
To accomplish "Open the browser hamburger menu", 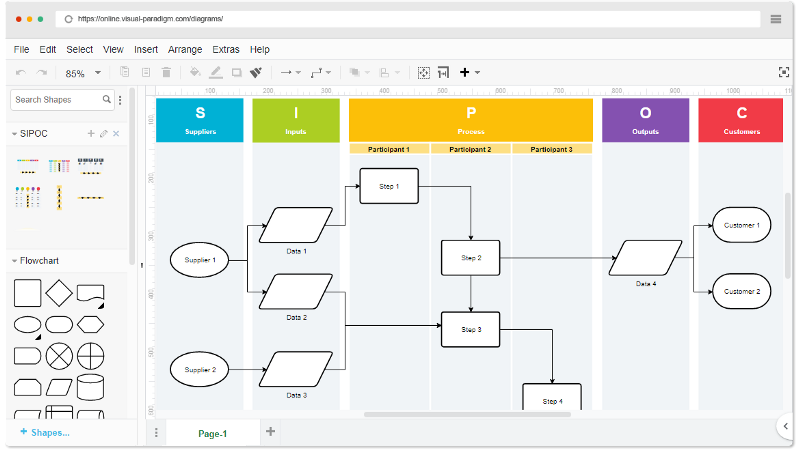I will tap(776, 19).
